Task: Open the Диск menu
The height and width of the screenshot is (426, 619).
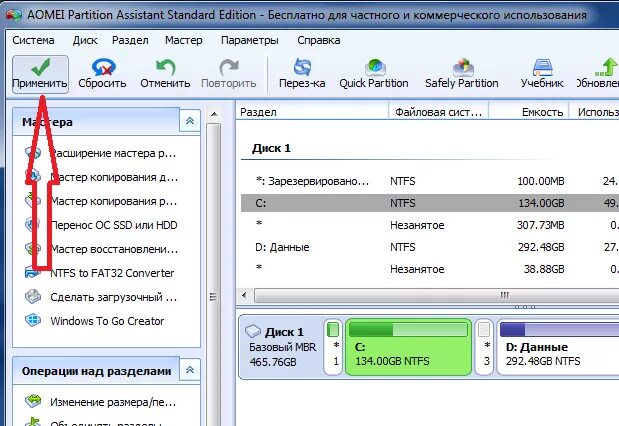Action: pyautogui.click(x=85, y=40)
